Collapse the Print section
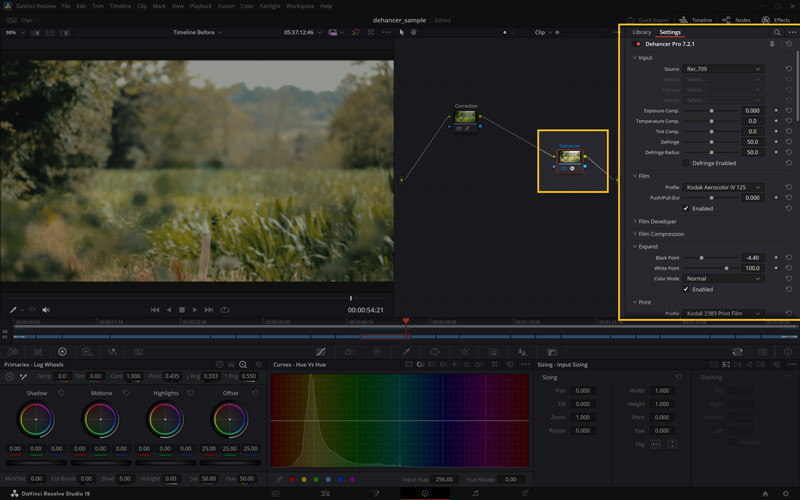 (642, 303)
